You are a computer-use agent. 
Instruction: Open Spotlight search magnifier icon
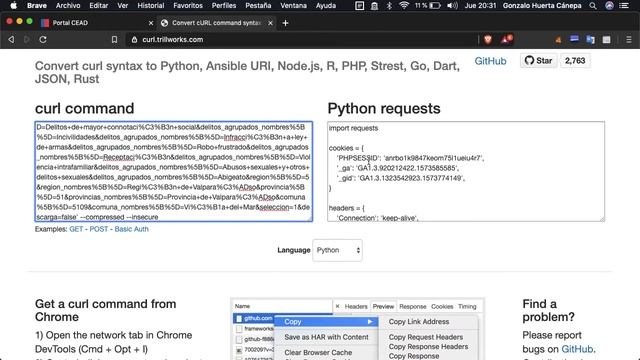point(593,6)
